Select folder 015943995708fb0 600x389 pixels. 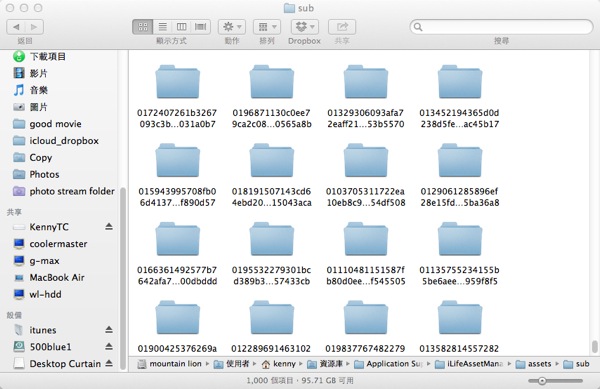coord(178,161)
